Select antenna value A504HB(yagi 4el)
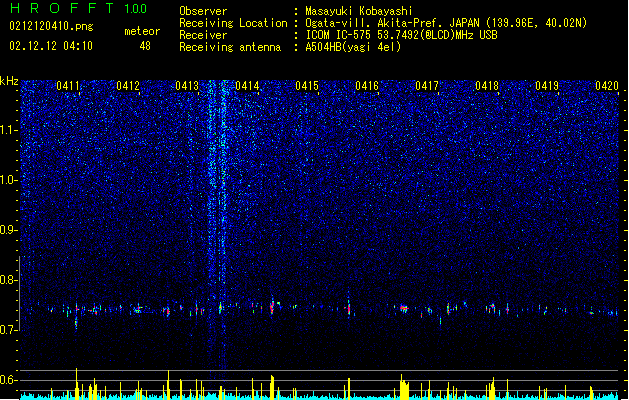The image size is (629, 400). (x=353, y=47)
